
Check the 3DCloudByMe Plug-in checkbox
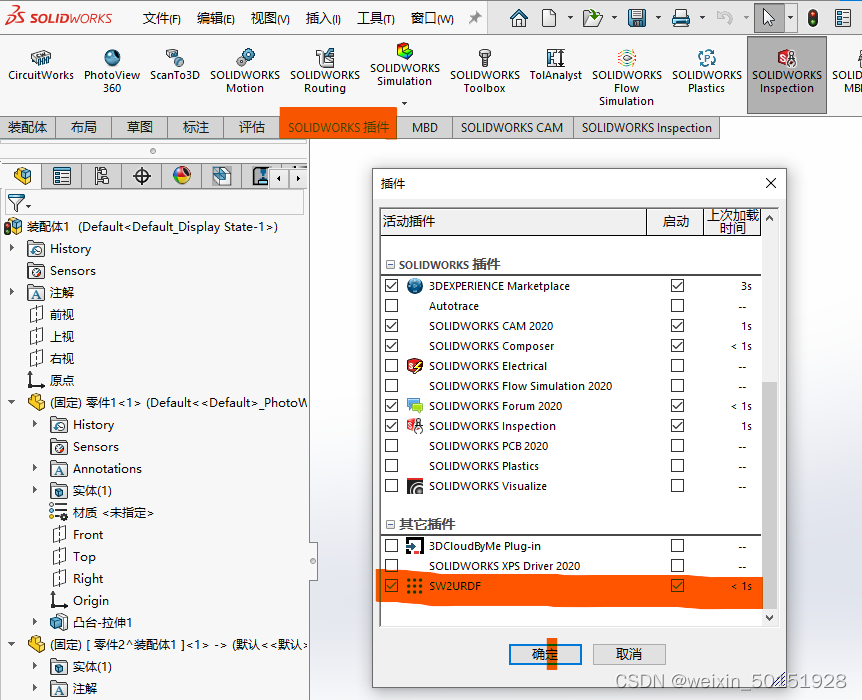[391, 545]
